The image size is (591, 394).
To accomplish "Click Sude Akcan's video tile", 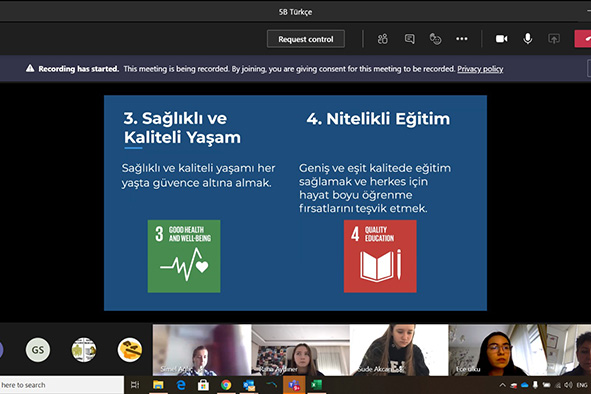I will (x=399, y=350).
